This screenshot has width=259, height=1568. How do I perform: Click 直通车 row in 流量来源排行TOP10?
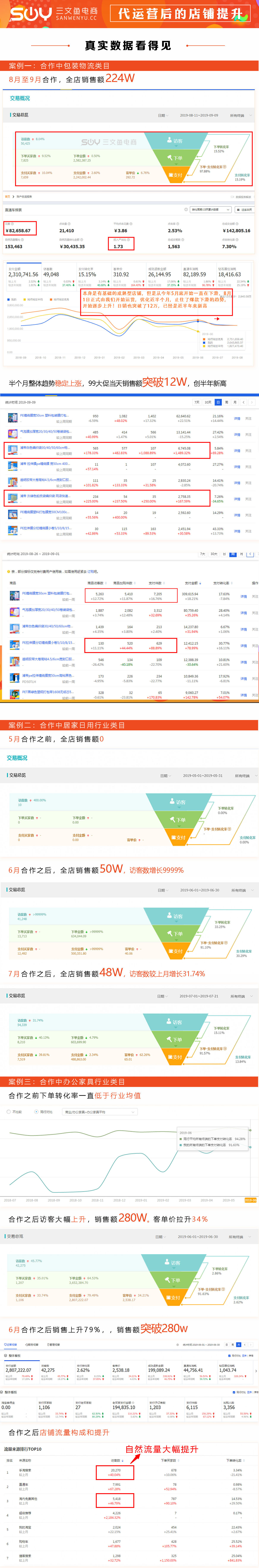[x=129, y=1486]
